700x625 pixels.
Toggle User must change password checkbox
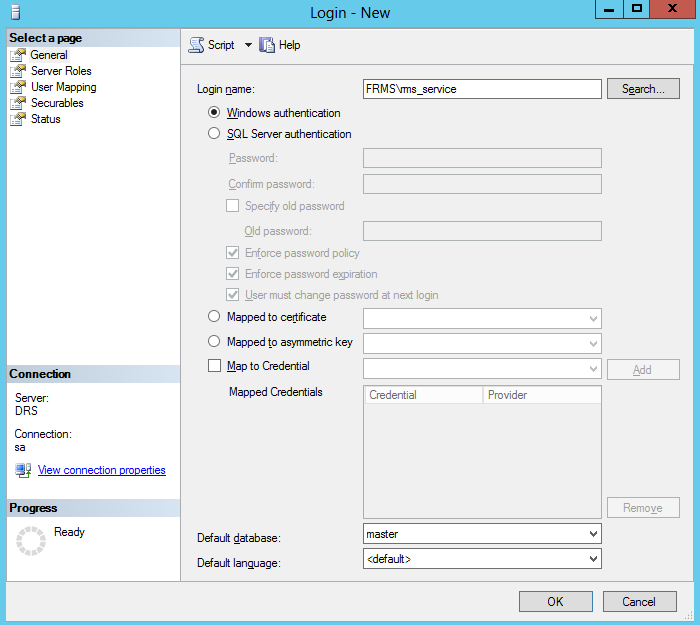[x=233, y=295]
